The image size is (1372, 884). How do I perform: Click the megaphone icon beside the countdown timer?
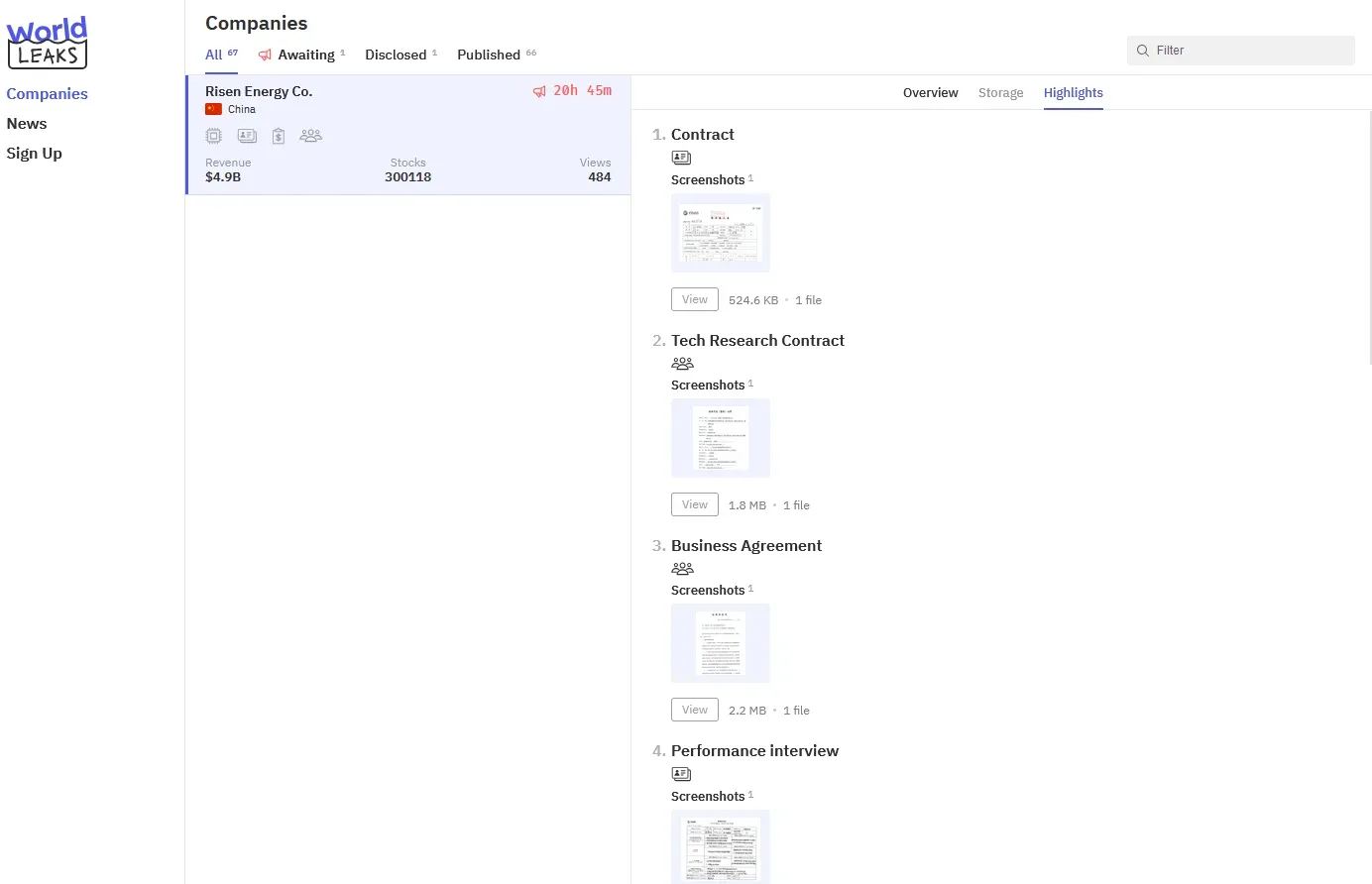tap(539, 91)
